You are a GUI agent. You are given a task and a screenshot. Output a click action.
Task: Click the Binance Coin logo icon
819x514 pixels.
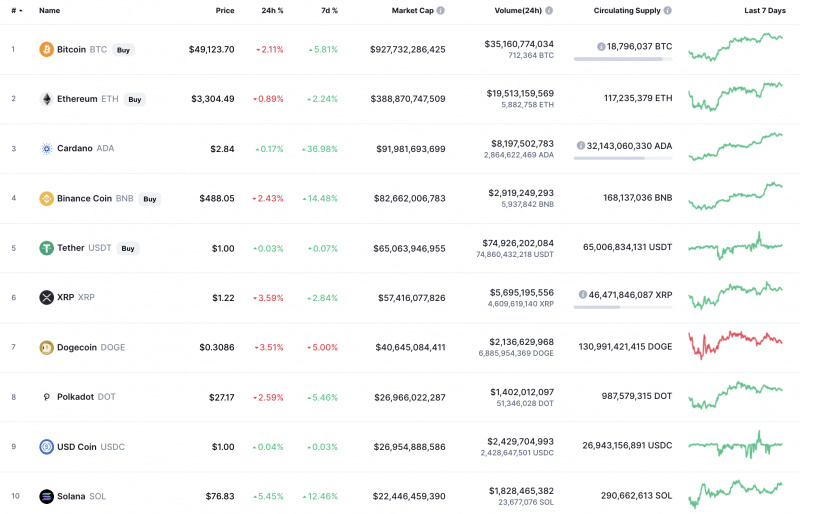point(46,198)
